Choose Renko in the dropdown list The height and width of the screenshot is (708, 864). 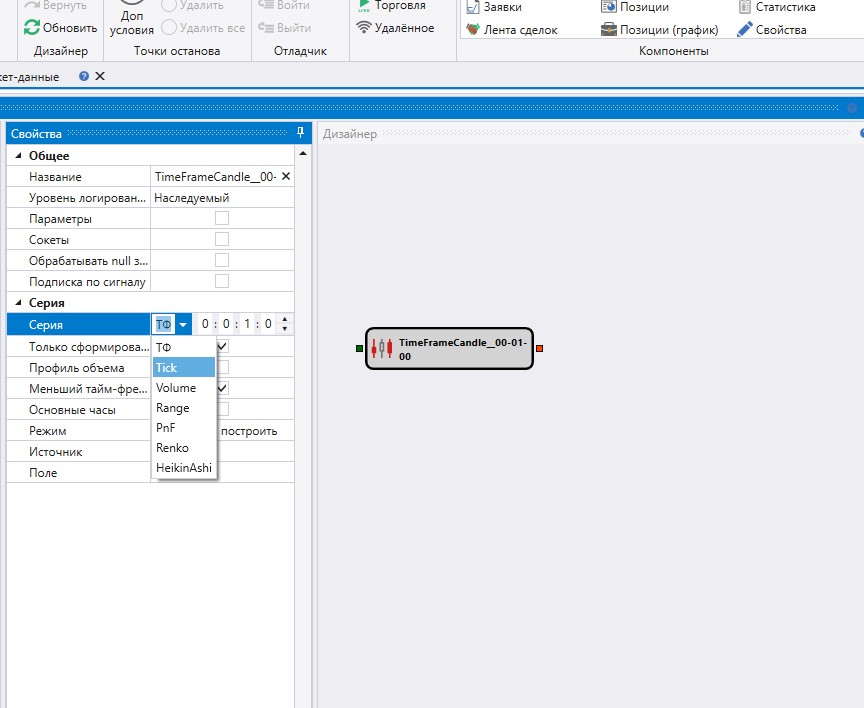pos(172,448)
